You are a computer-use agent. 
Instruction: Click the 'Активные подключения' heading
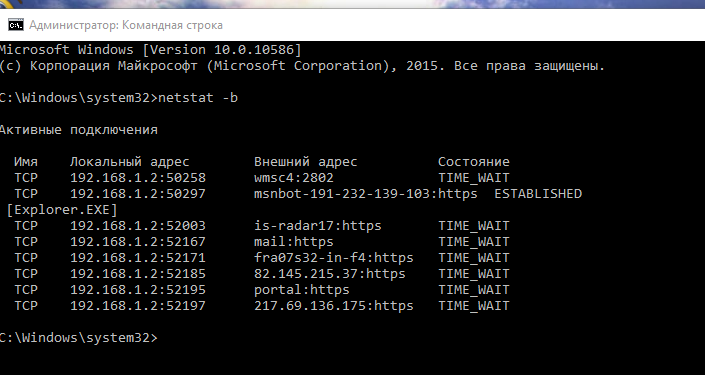(x=79, y=130)
